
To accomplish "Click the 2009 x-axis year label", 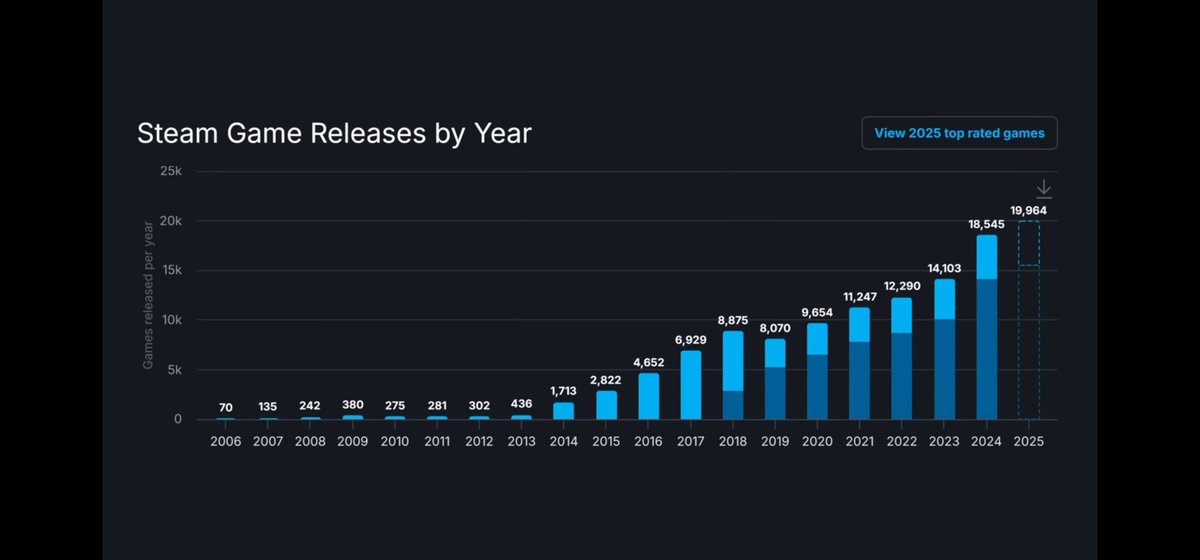I will pos(353,441).
